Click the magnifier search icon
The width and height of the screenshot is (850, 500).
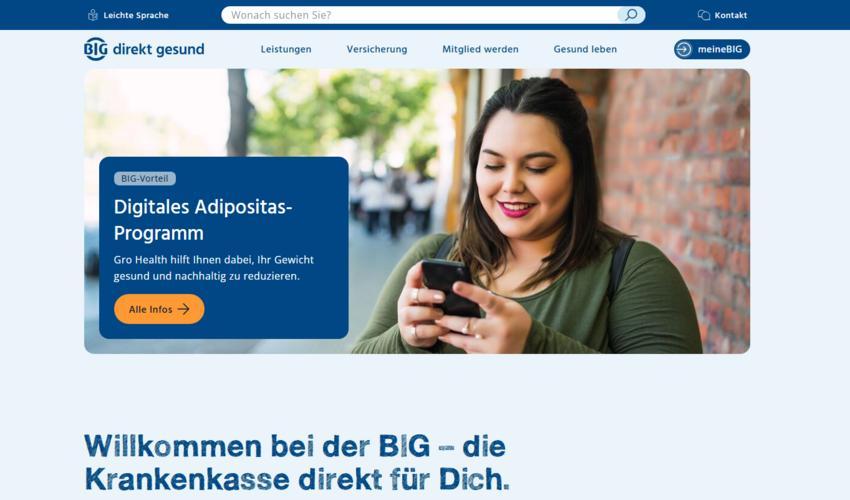[x=631, y=15]
